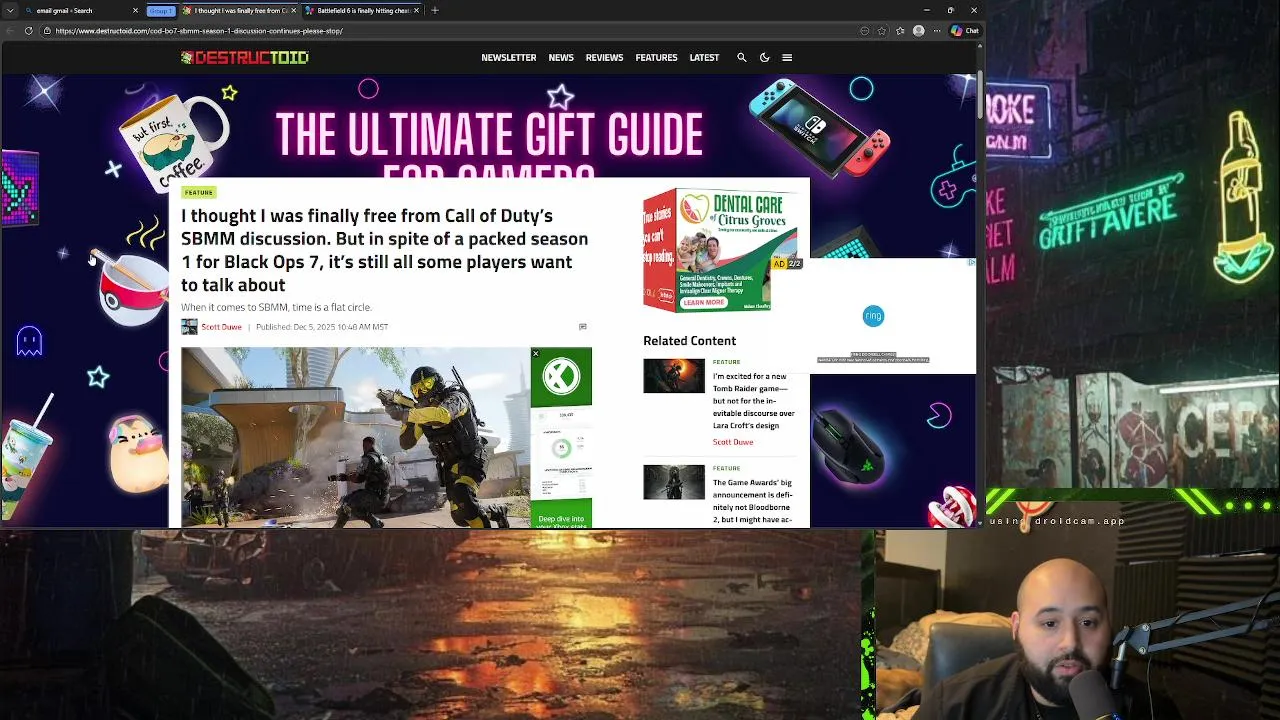Open the browser profile avatar
Image resolution: width=1280 pixels, height=720 pixels.
[918, 31]
